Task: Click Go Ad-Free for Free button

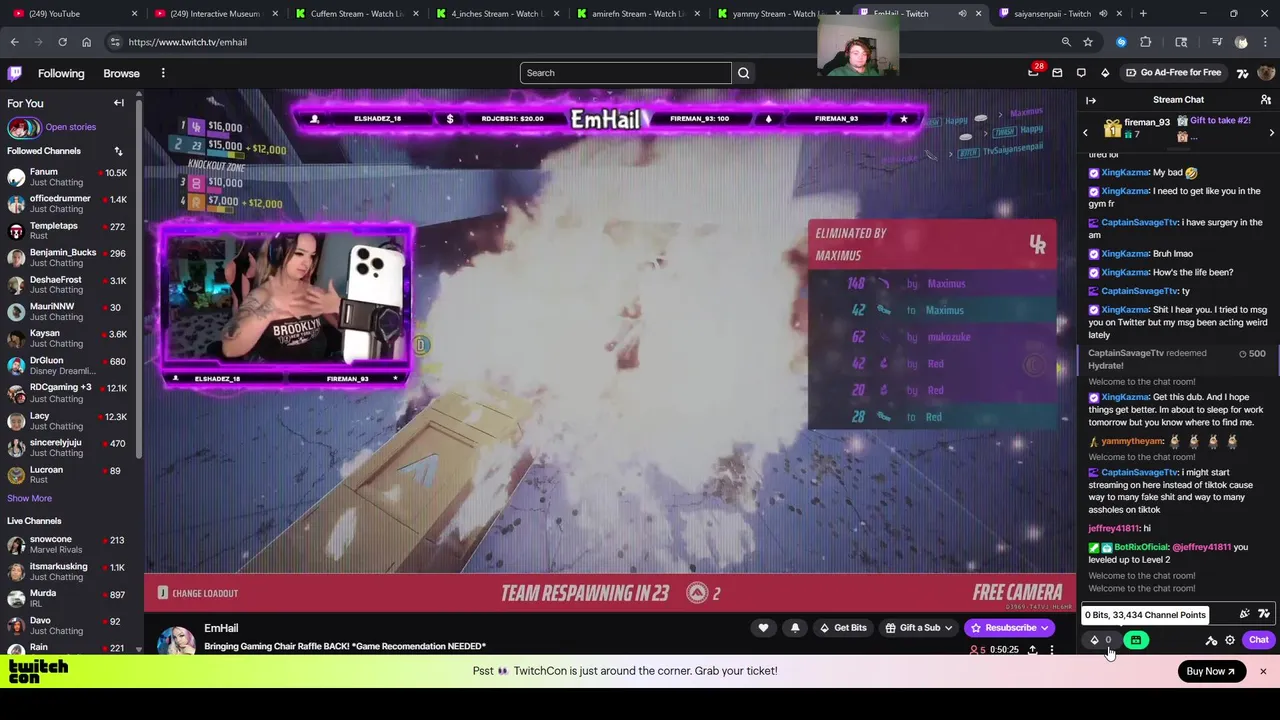Action: coord(1173,73)
